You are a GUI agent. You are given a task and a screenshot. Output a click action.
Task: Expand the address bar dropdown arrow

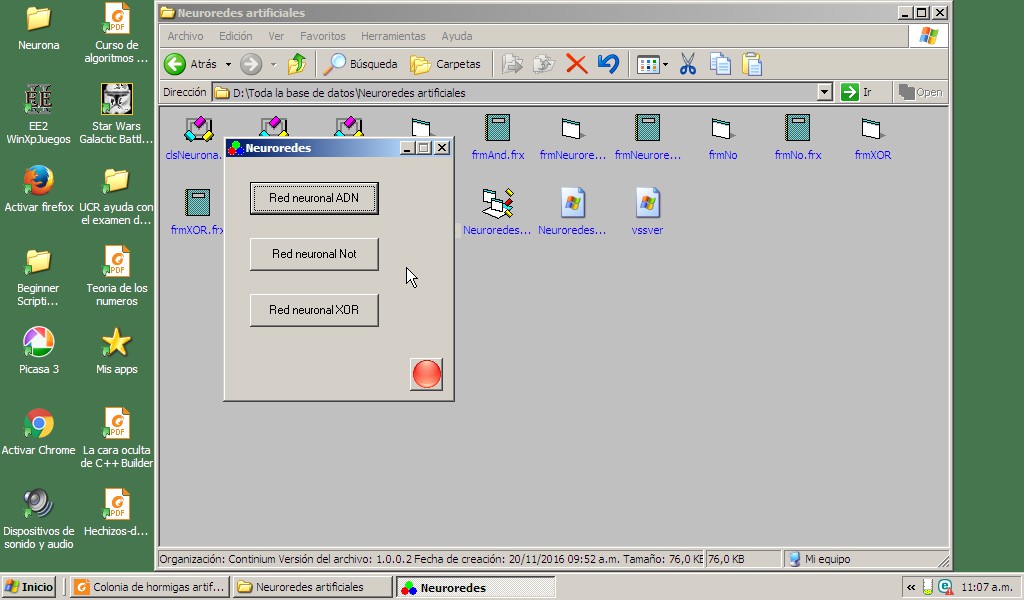pyautogui.click(x=824, y=92)
